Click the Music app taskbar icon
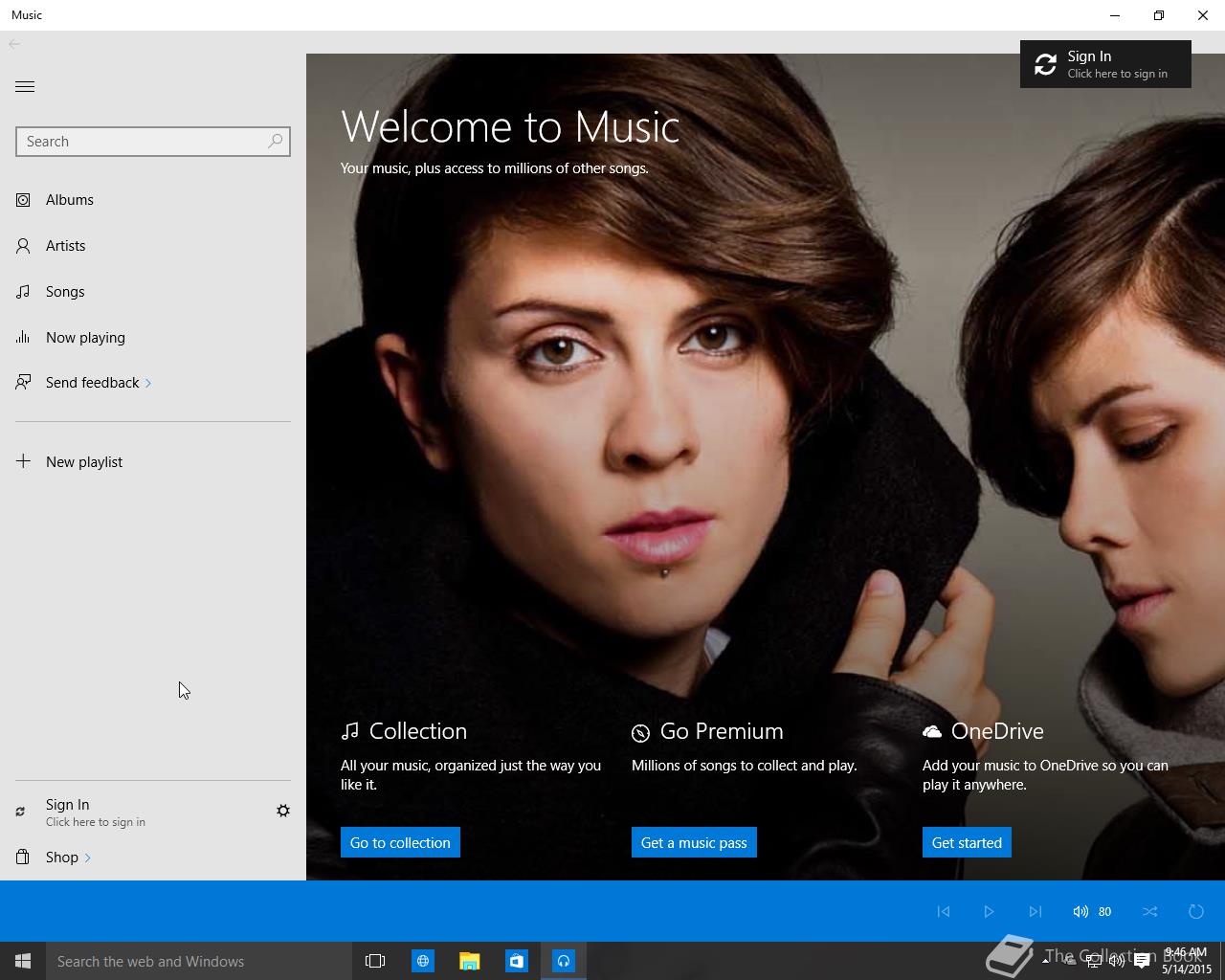Screen dimensions: 1225x980 564,961
